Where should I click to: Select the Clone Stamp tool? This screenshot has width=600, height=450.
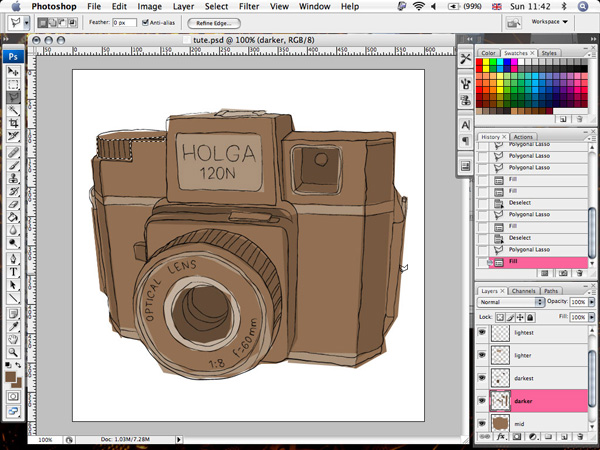[x=13, y=178]
